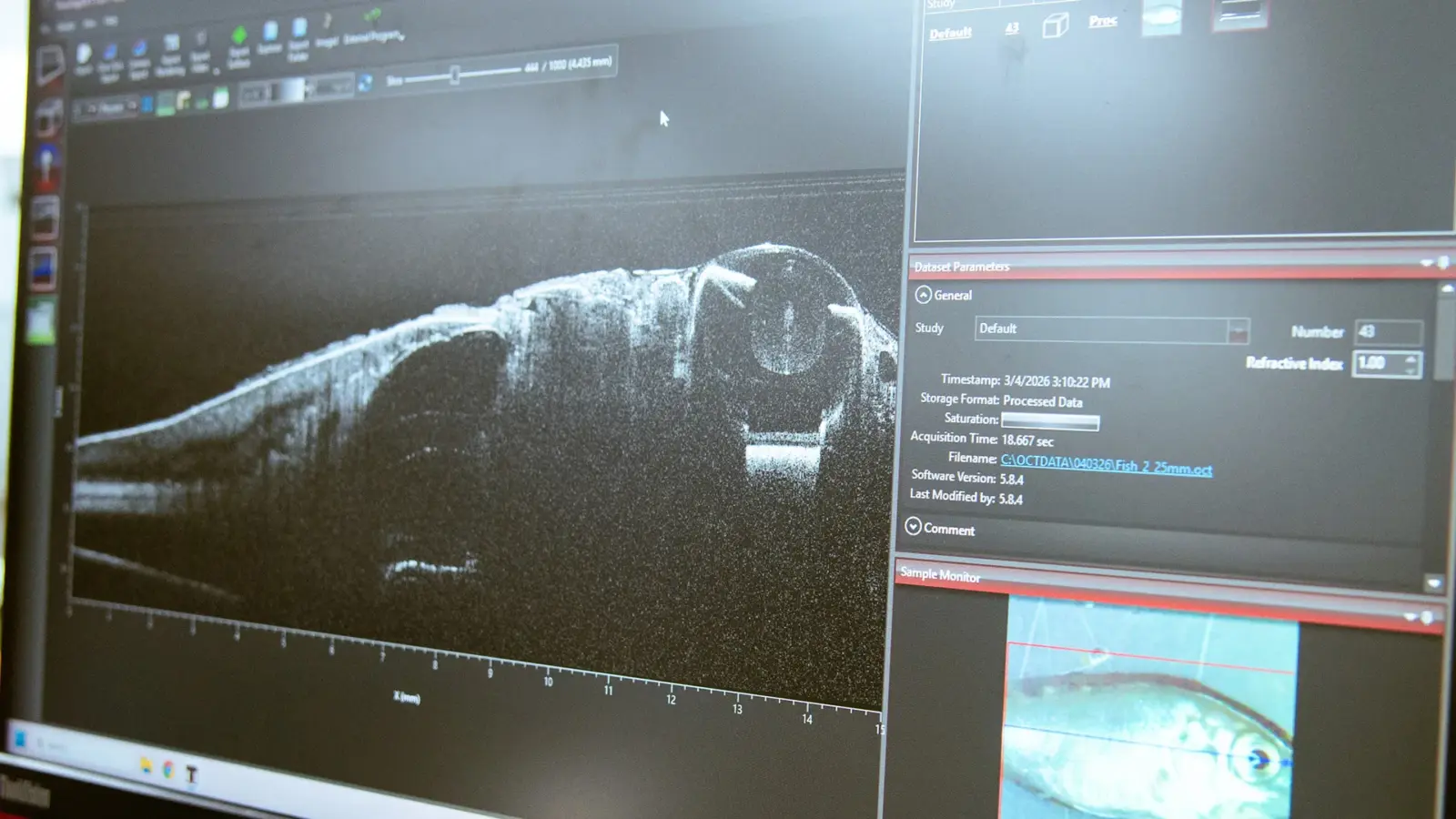1456x819 pixels.
Task: Click the Proc link in dataset list
Action: pyautogui.click(x=1102, y=21)
